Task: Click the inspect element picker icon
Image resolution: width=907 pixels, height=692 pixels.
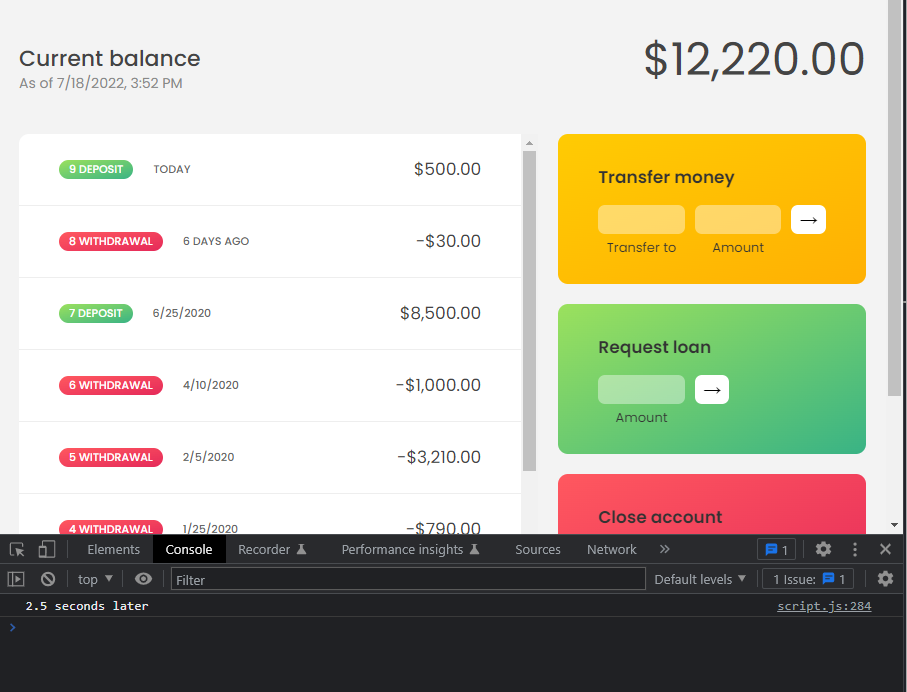Action: coord(17,549)
